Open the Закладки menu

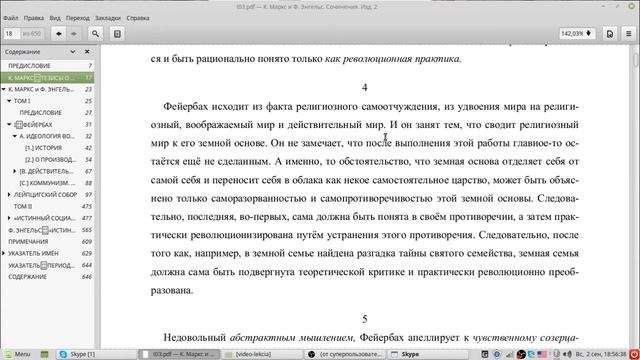pyautogui.click(x=108, y=18)
